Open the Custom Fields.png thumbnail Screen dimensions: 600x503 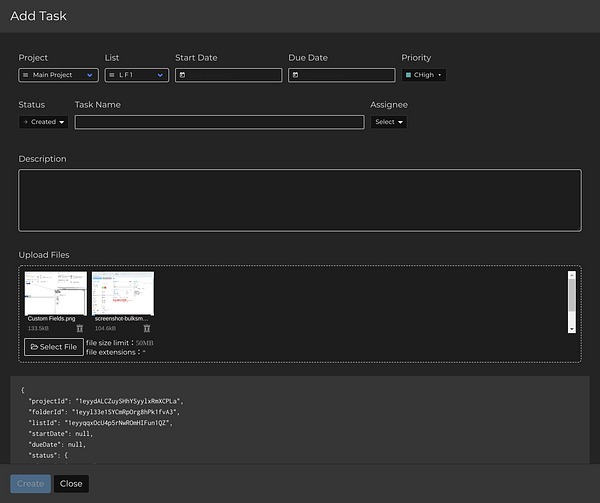click(56, 293)
